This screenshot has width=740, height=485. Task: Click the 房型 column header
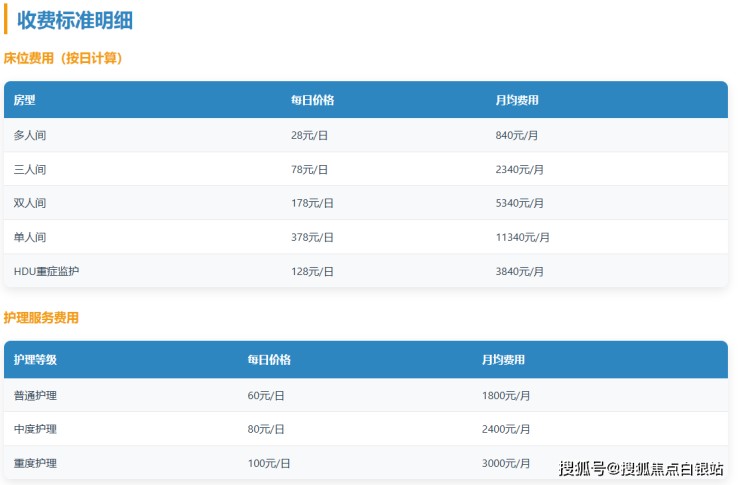tap(24, 100)
